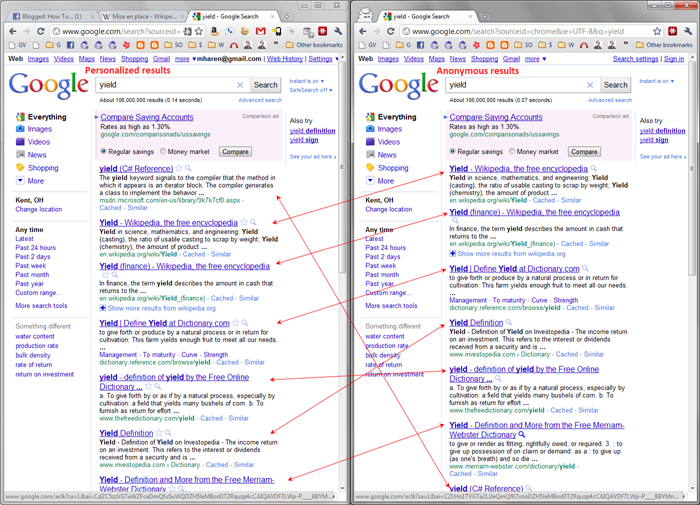This screenshot has width=700, height=505.
Task: Open the SafeSearch off dropdown in left window
Action: (x=311, y=90)
